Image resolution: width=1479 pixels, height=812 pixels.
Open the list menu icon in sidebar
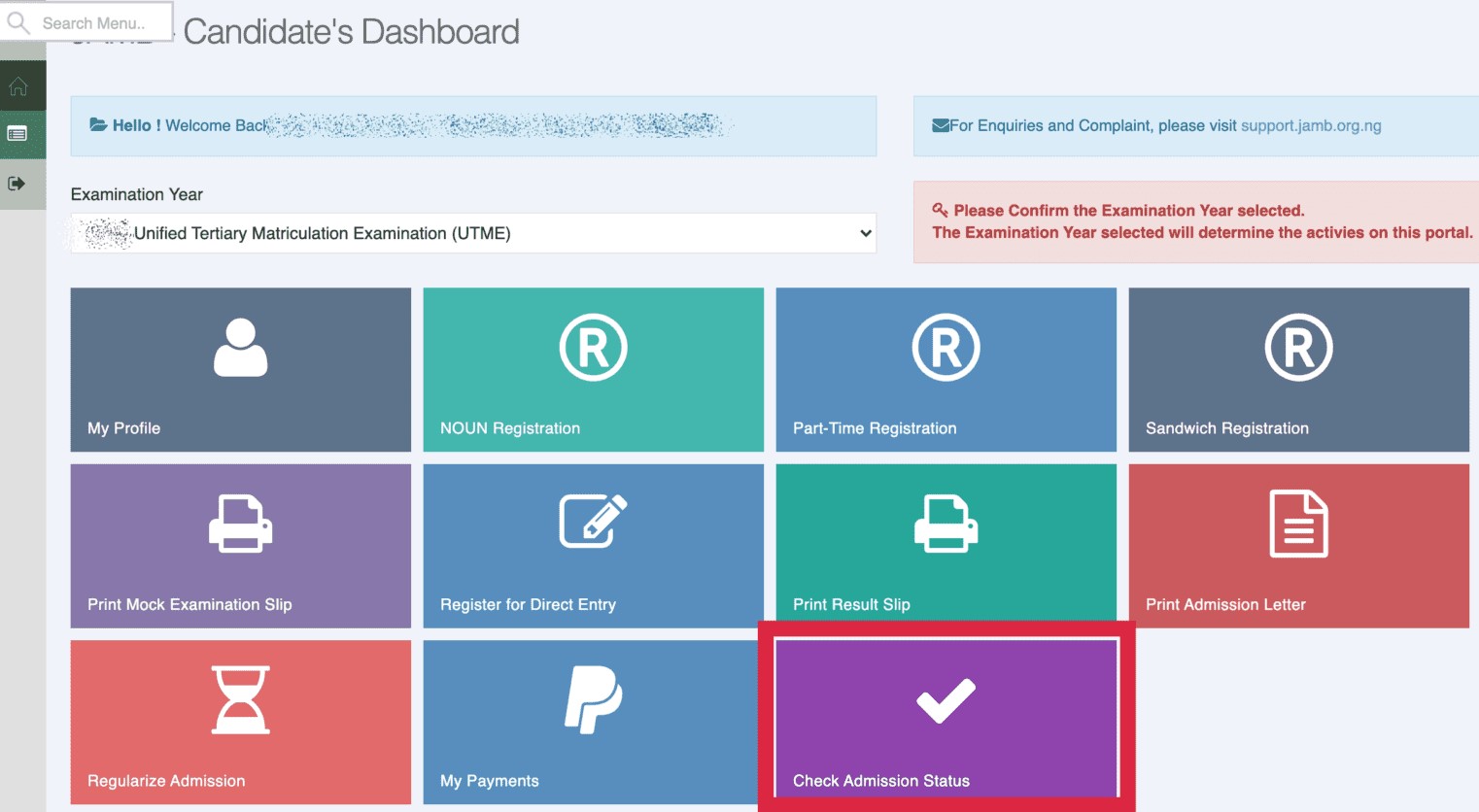17,134
